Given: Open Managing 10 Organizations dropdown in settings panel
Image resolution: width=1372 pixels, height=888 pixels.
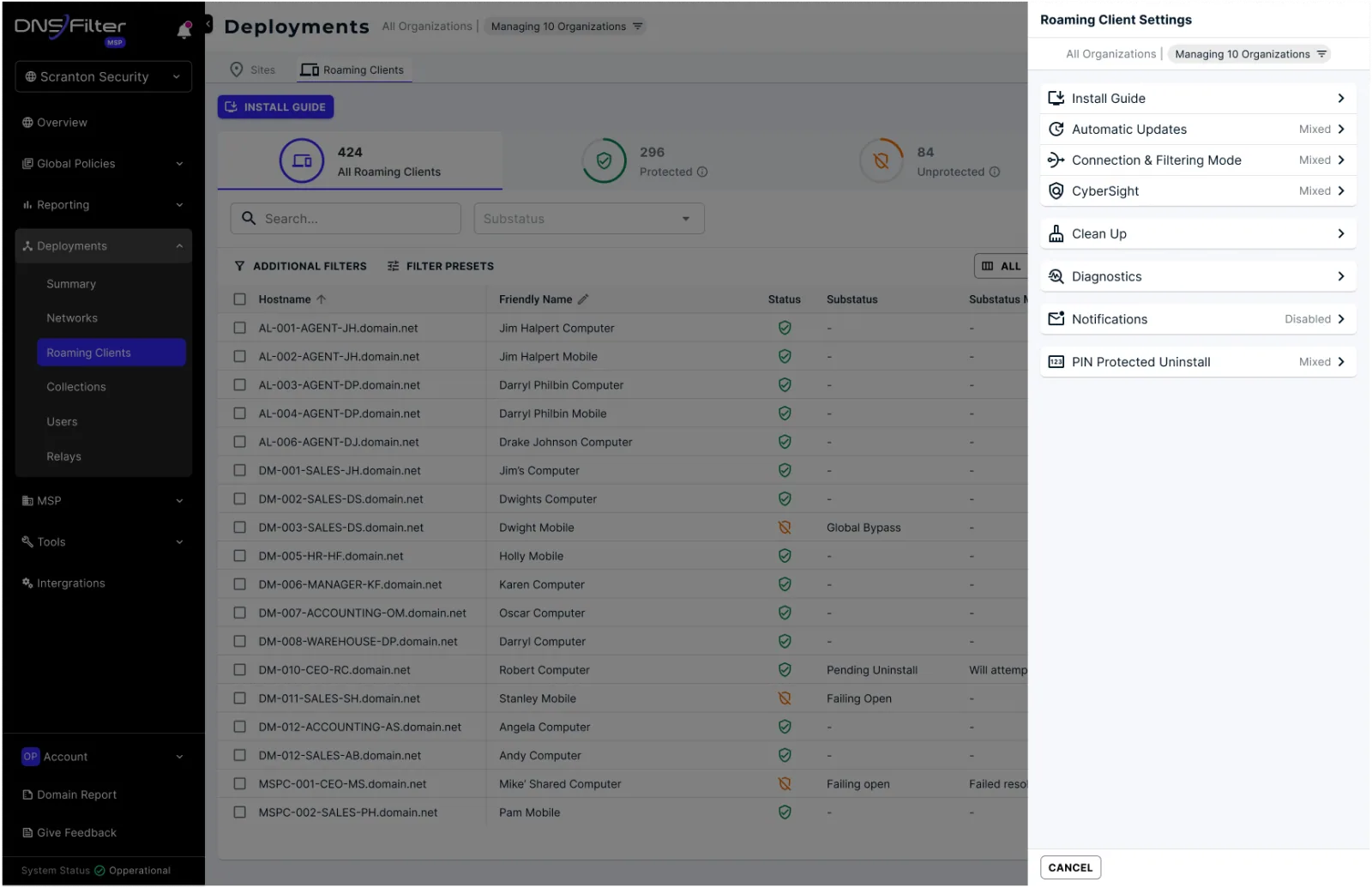Looking at the screenshot, I should (x=1249, y=54).
